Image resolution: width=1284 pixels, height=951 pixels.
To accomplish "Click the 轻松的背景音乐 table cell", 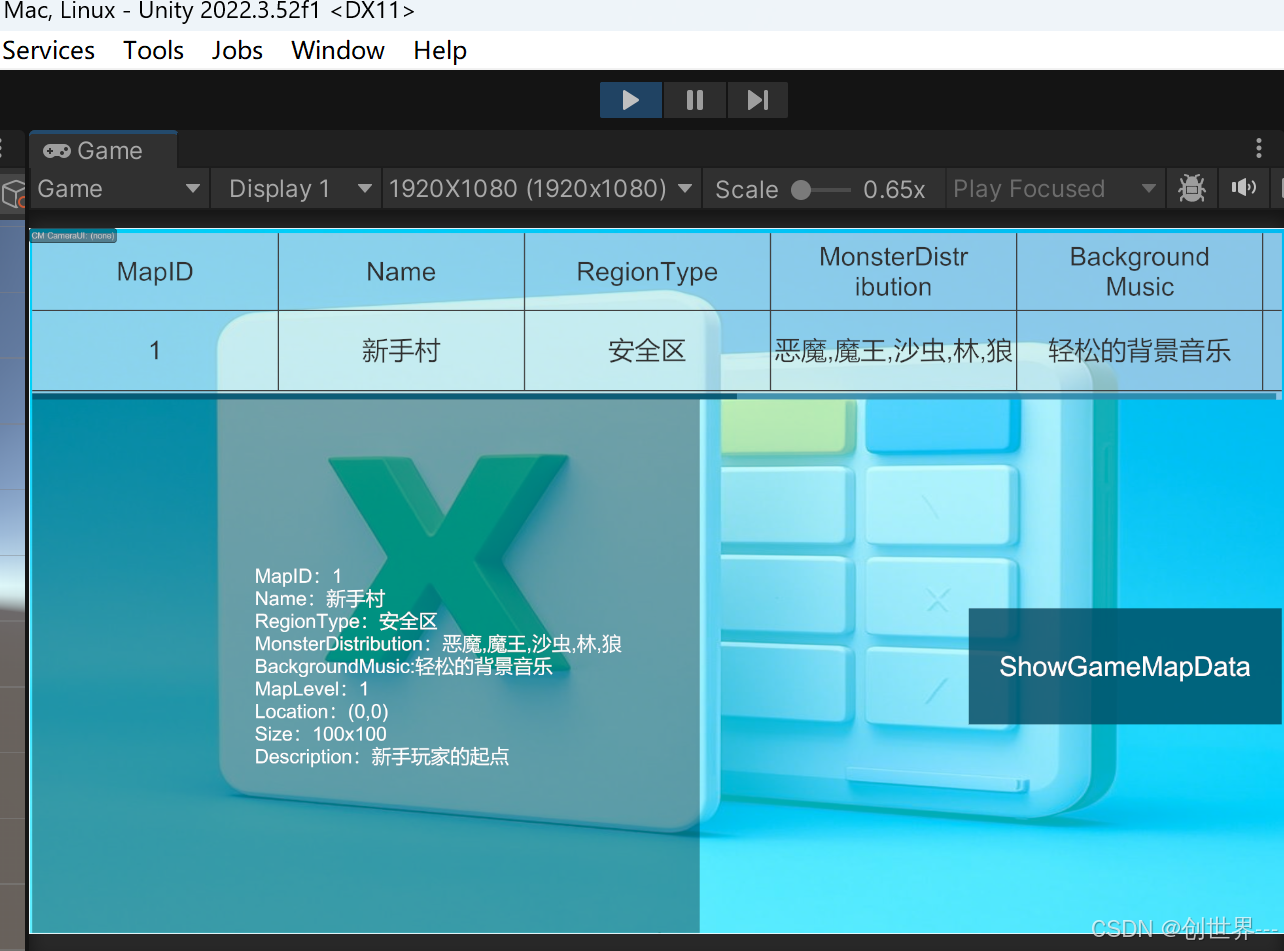I will tap(1139, 350).
